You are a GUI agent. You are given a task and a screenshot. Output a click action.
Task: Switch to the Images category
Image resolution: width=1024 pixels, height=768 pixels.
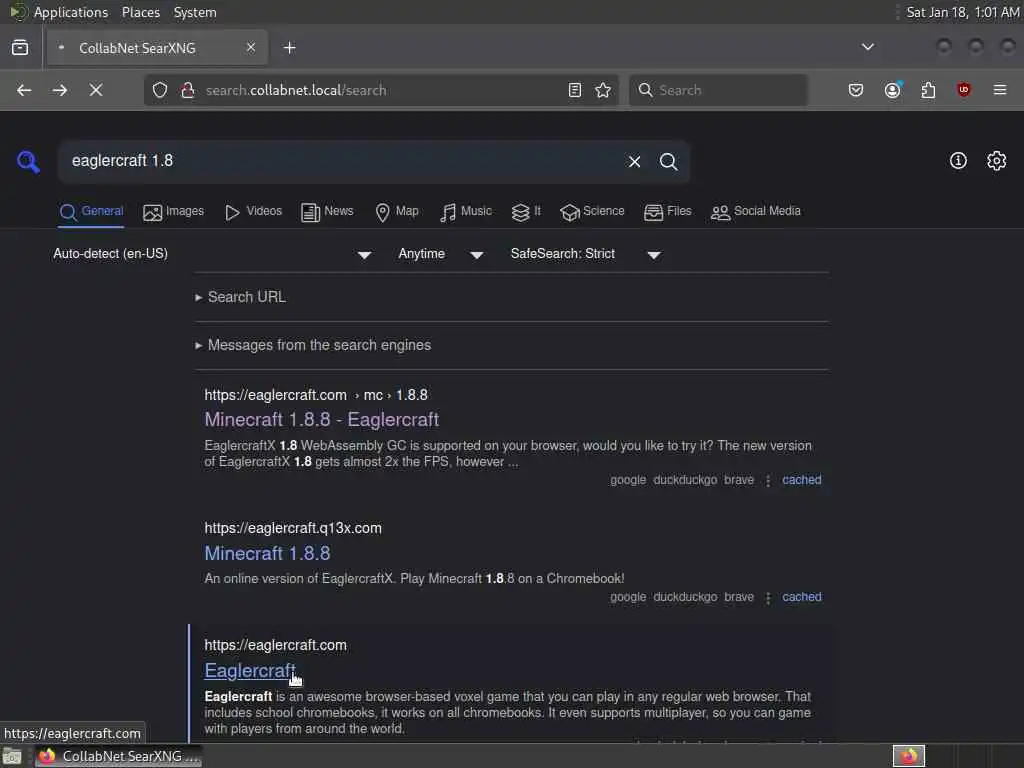coord(174,212)
